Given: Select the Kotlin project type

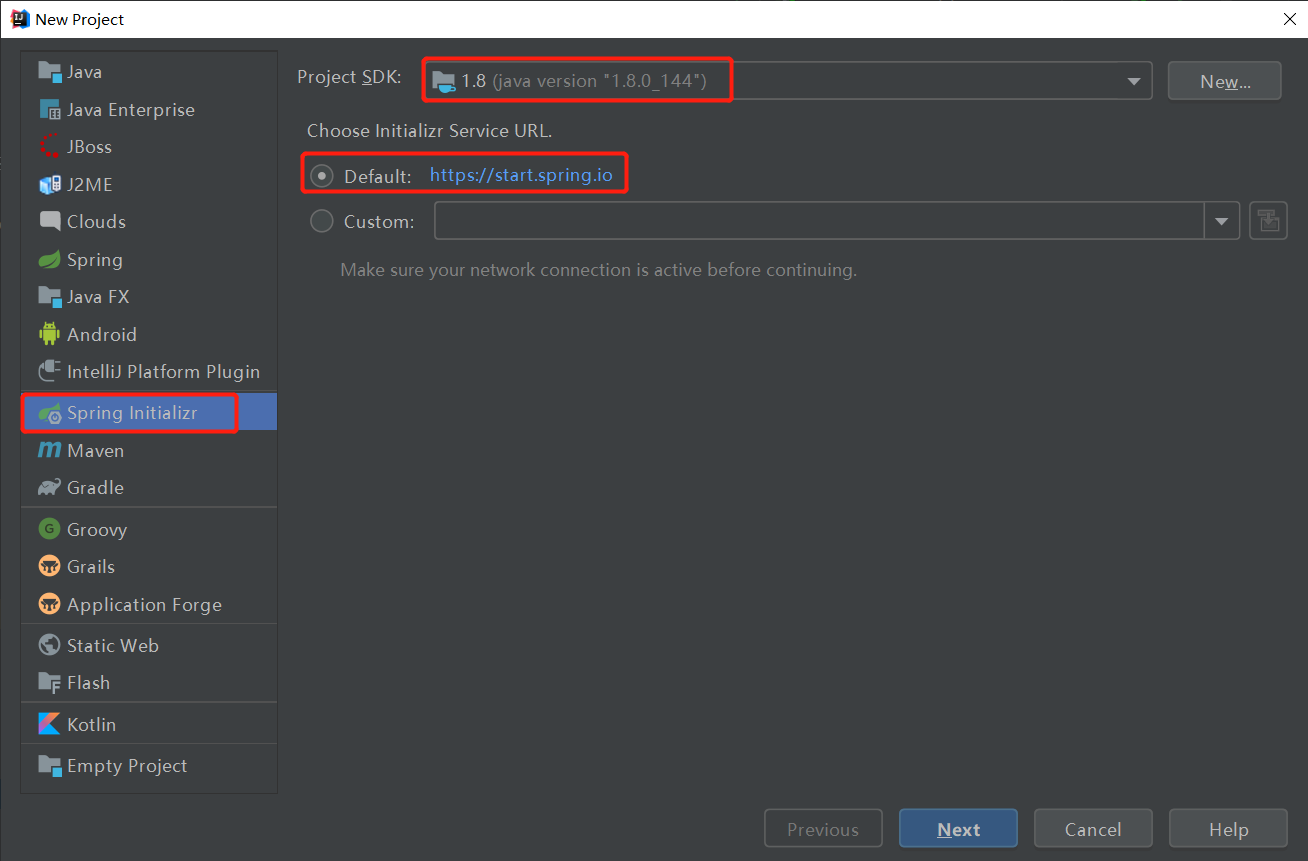Looking at the screenshot, I should click(x=91, y=722).
